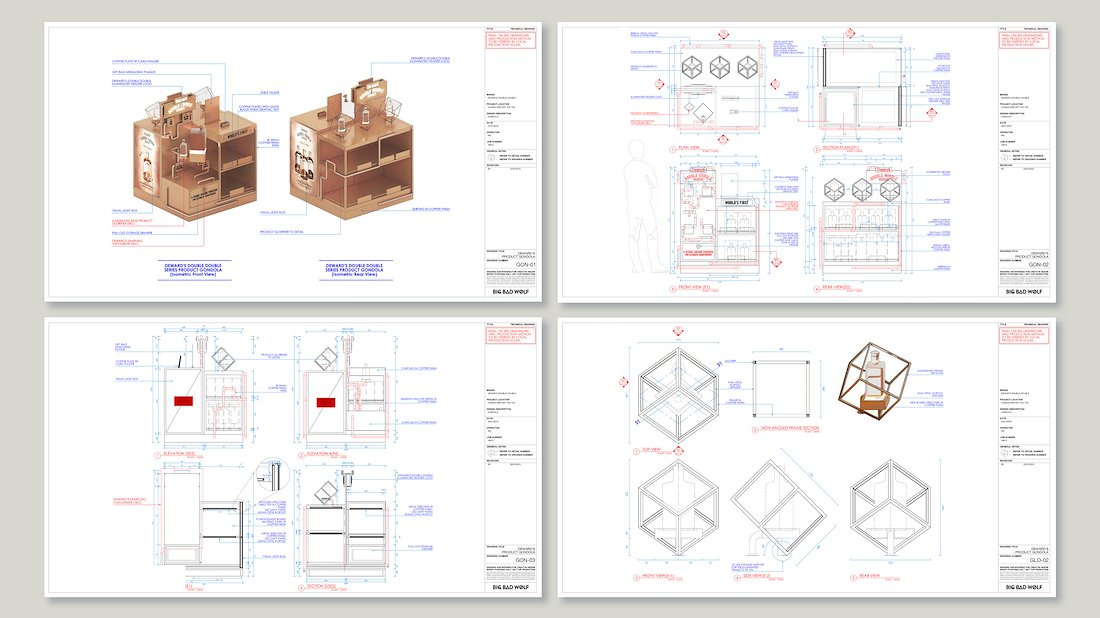
Task: Select the "Isometric Front View" caption text
Action: pyautogui.click(x=193, y=274)
